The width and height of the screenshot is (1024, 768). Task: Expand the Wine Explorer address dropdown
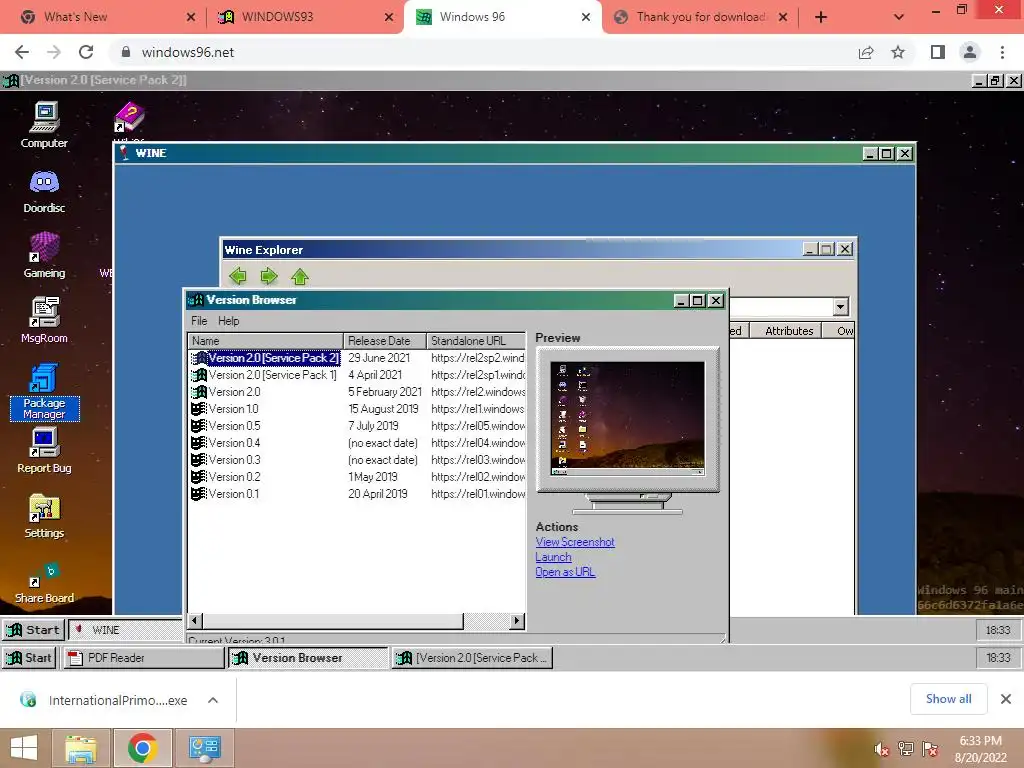(840, 306)
